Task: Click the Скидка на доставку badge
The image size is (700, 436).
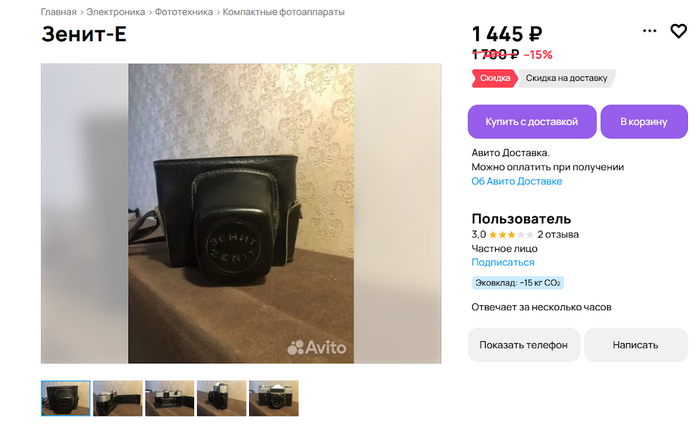Action: [566, 78]
